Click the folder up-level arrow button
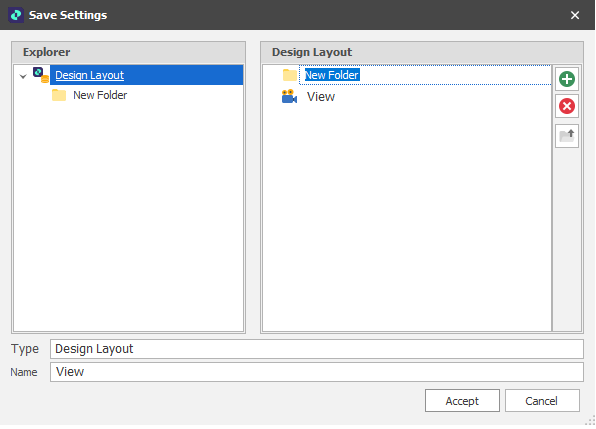The width and height of the screenshot is (596, 429). tap(566, 136)
